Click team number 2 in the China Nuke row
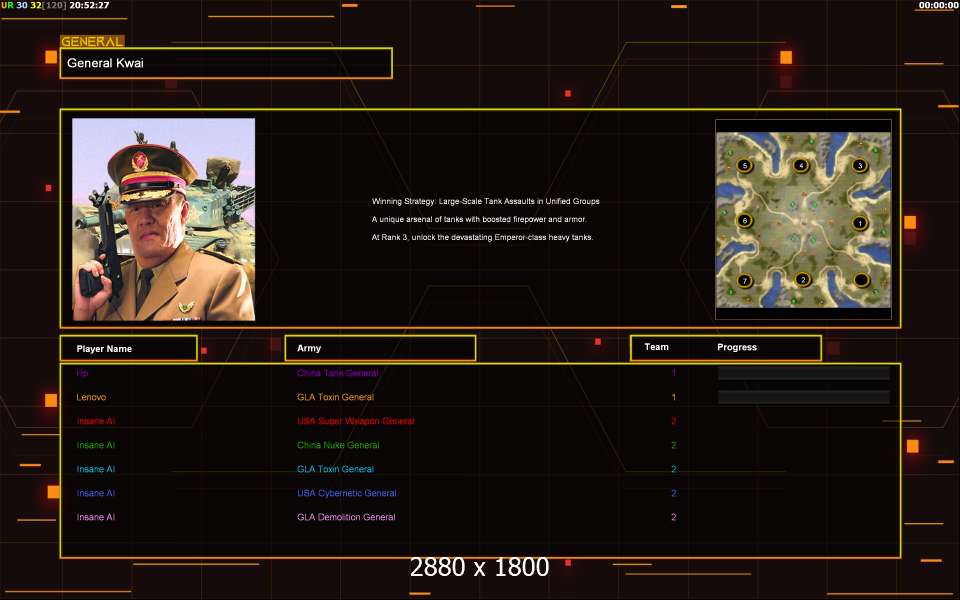960x600 pixels. pos(673,445)
